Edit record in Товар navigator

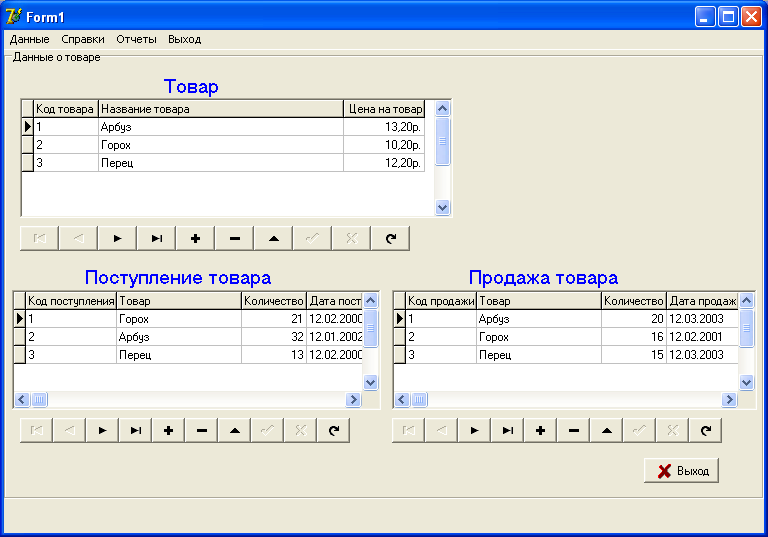274,239
